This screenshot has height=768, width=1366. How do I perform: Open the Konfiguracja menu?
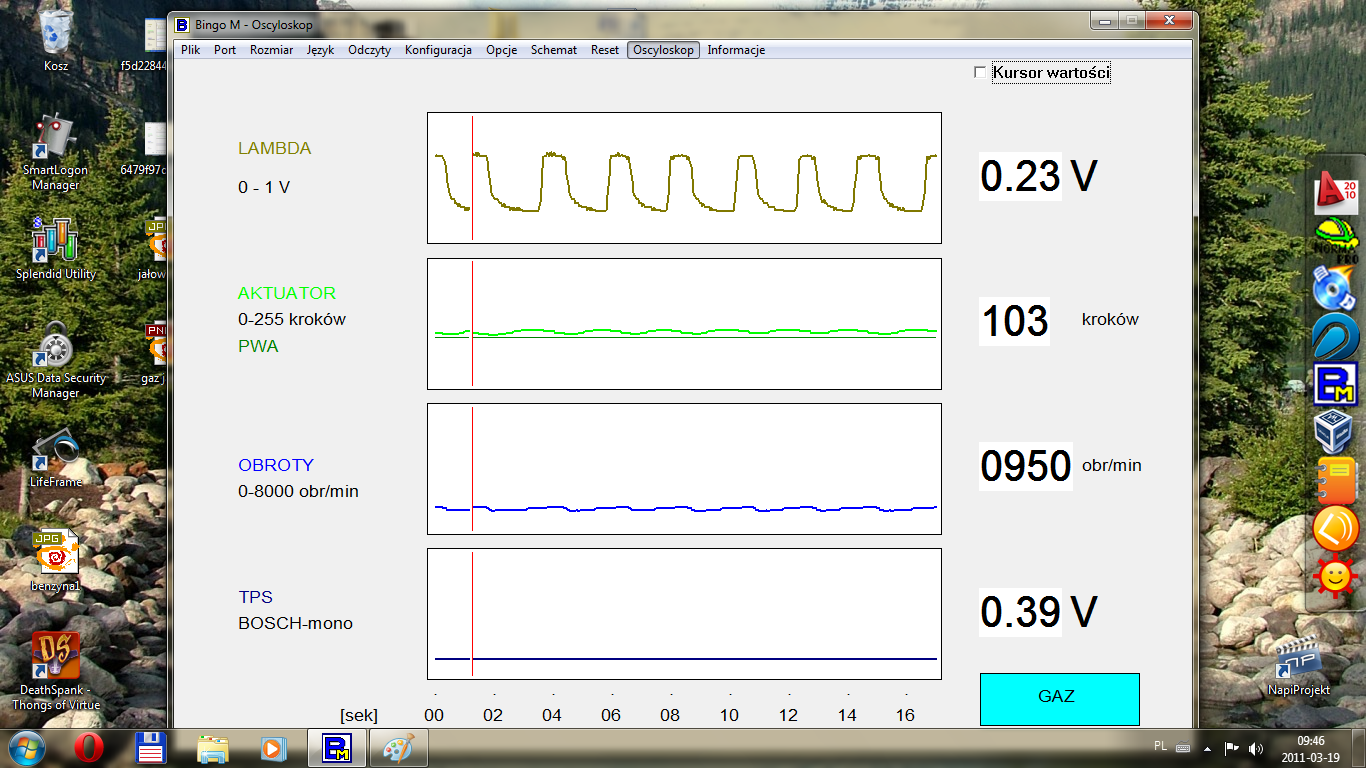438,50
